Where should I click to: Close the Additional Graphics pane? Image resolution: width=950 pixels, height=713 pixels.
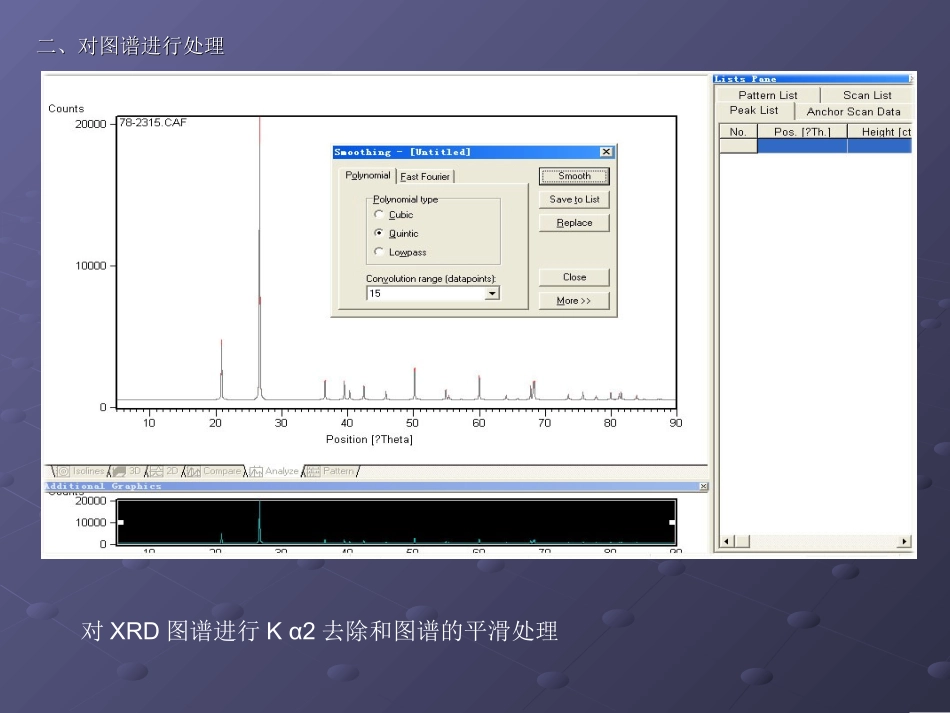(703, 486)
